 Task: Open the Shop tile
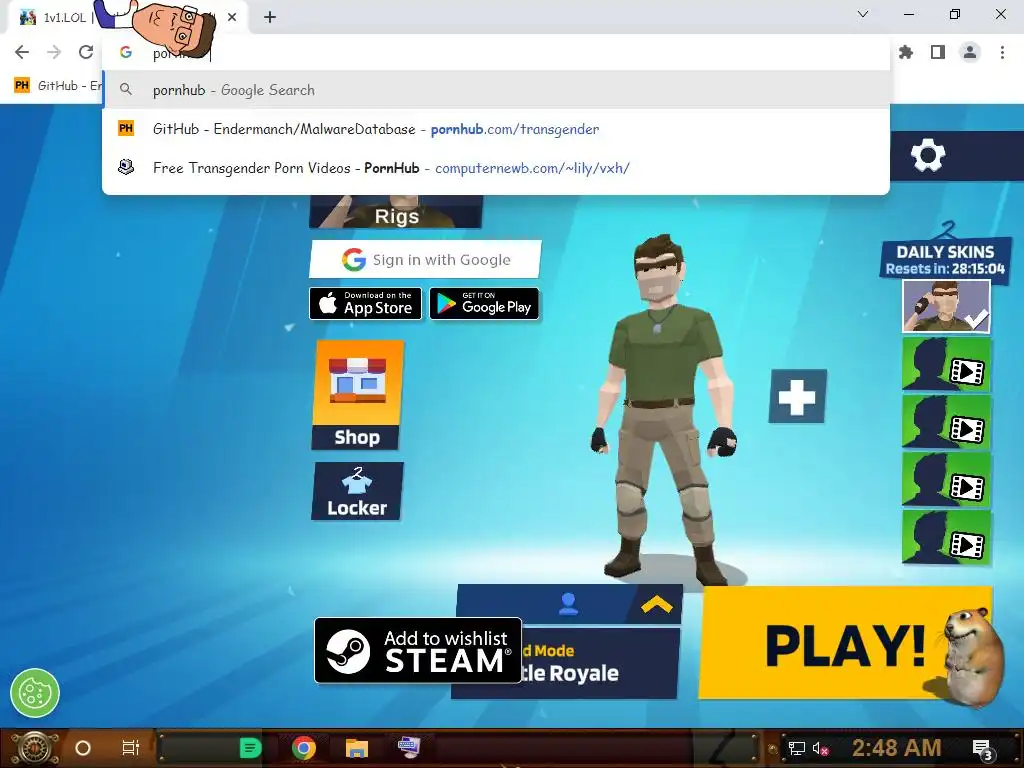(357, 395)
